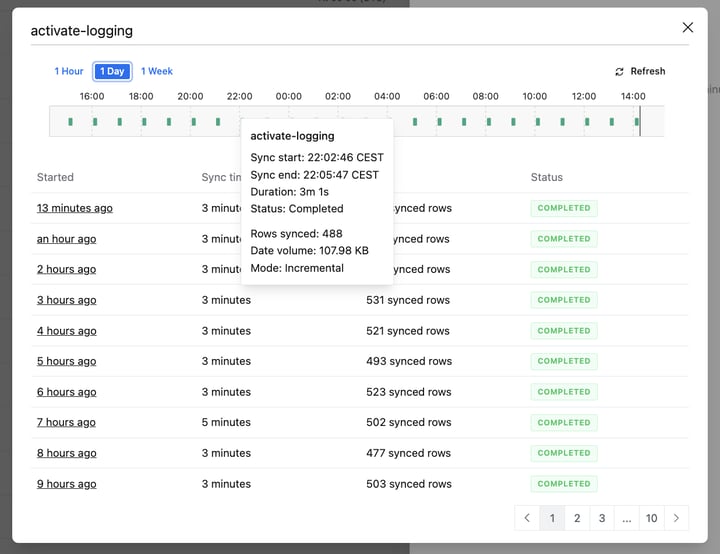Click the Refresh button
Viewport: 720px width, 554px height.
click(x=640, y=71)
